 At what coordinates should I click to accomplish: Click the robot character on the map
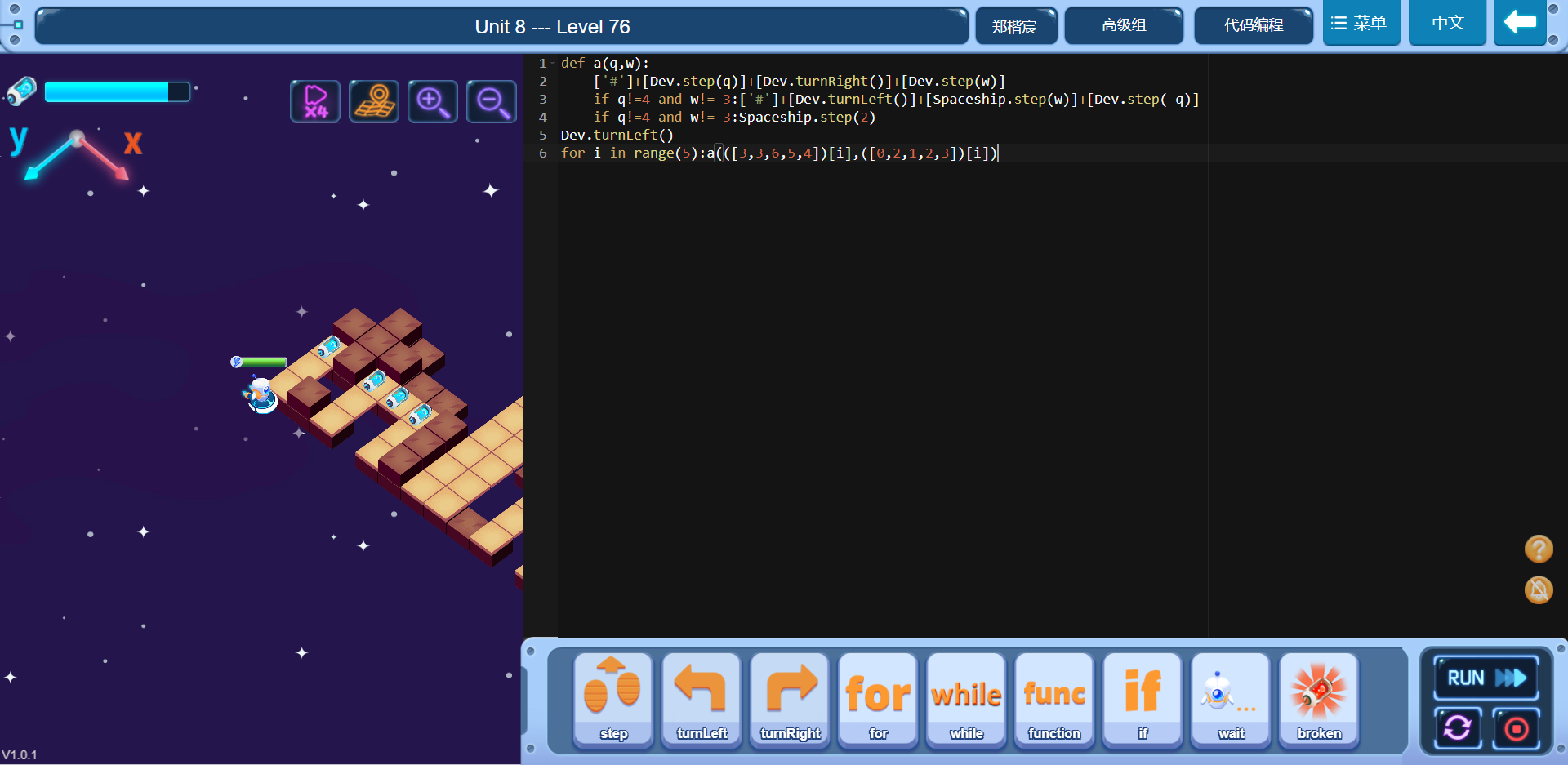261,394
